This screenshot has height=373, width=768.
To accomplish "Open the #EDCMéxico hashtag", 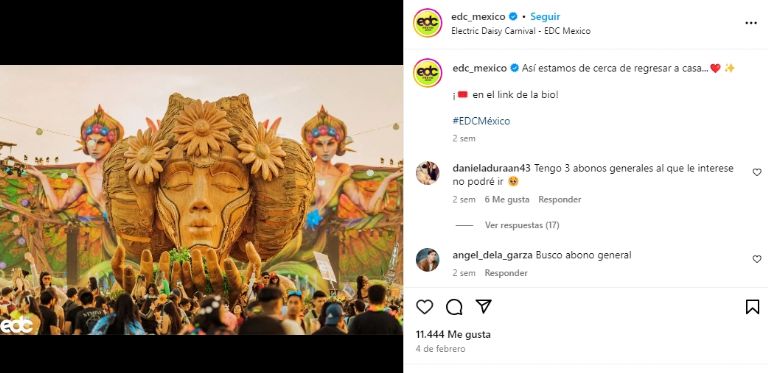I will pos(481,121).
